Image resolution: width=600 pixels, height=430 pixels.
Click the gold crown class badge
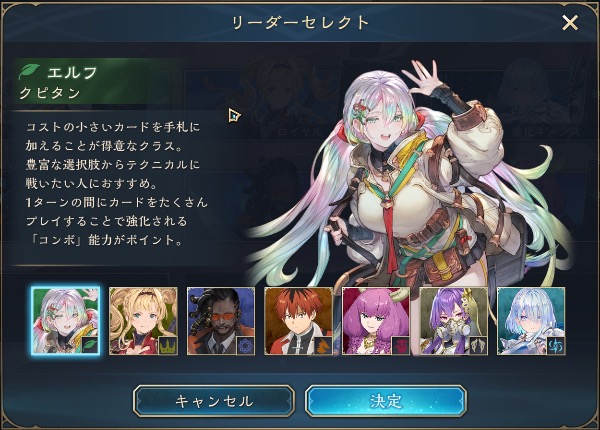[168, 346]
